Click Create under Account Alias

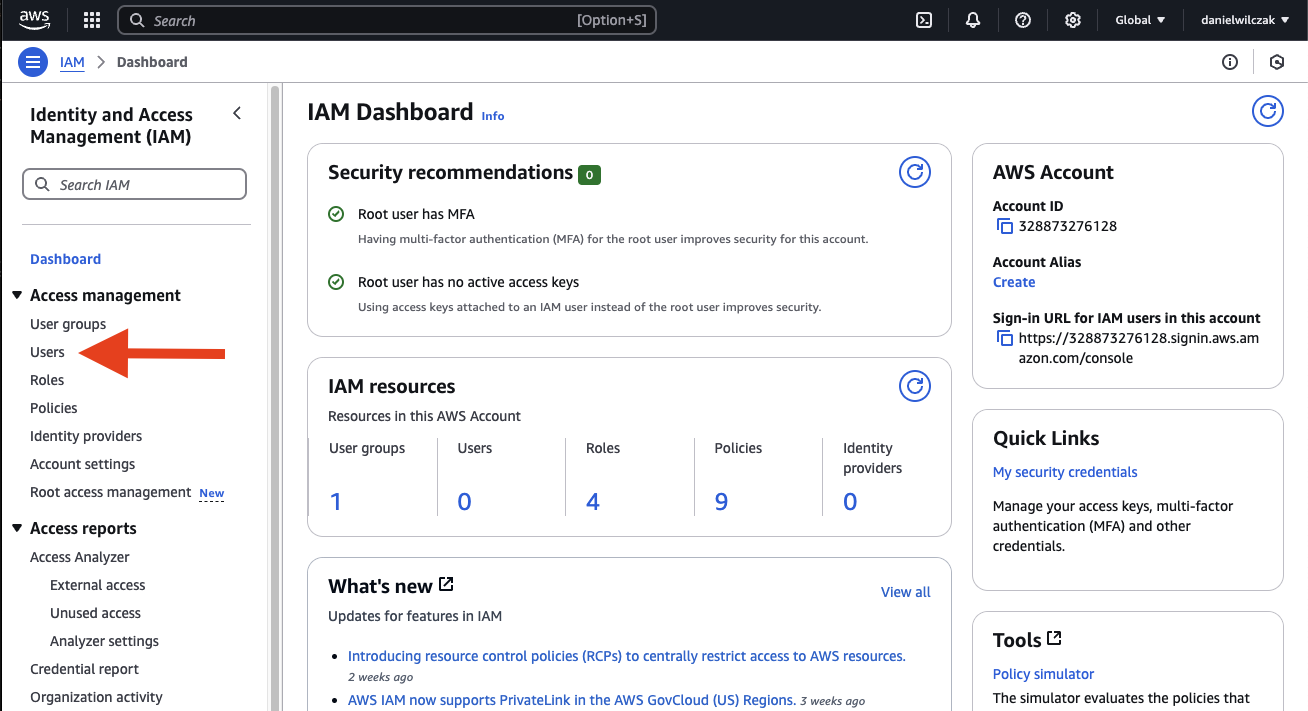[1014, 282]
